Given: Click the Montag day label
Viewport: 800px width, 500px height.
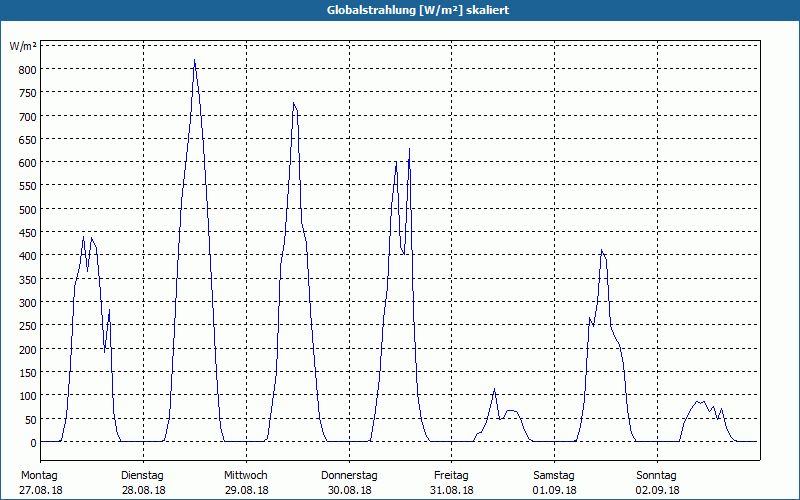Looking at the screenshot, I should 39,476.
